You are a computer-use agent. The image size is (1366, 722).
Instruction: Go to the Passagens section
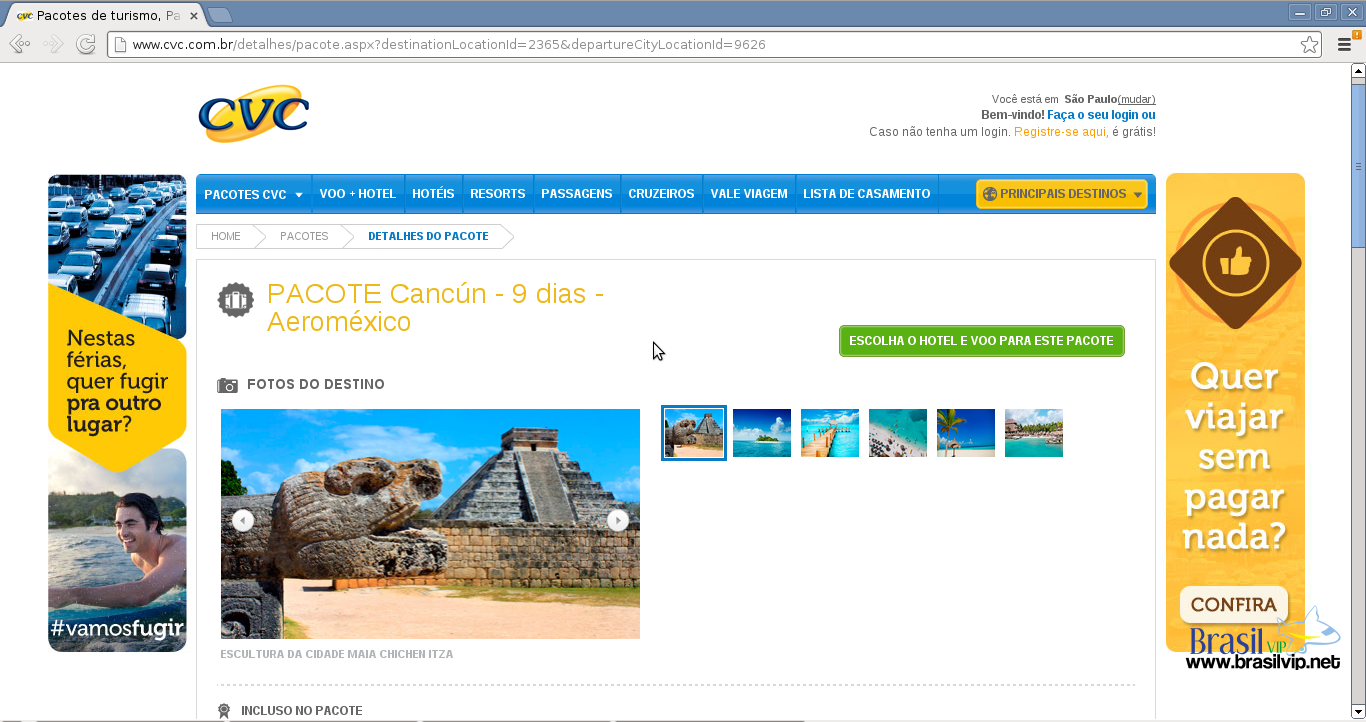pos(577,194)
